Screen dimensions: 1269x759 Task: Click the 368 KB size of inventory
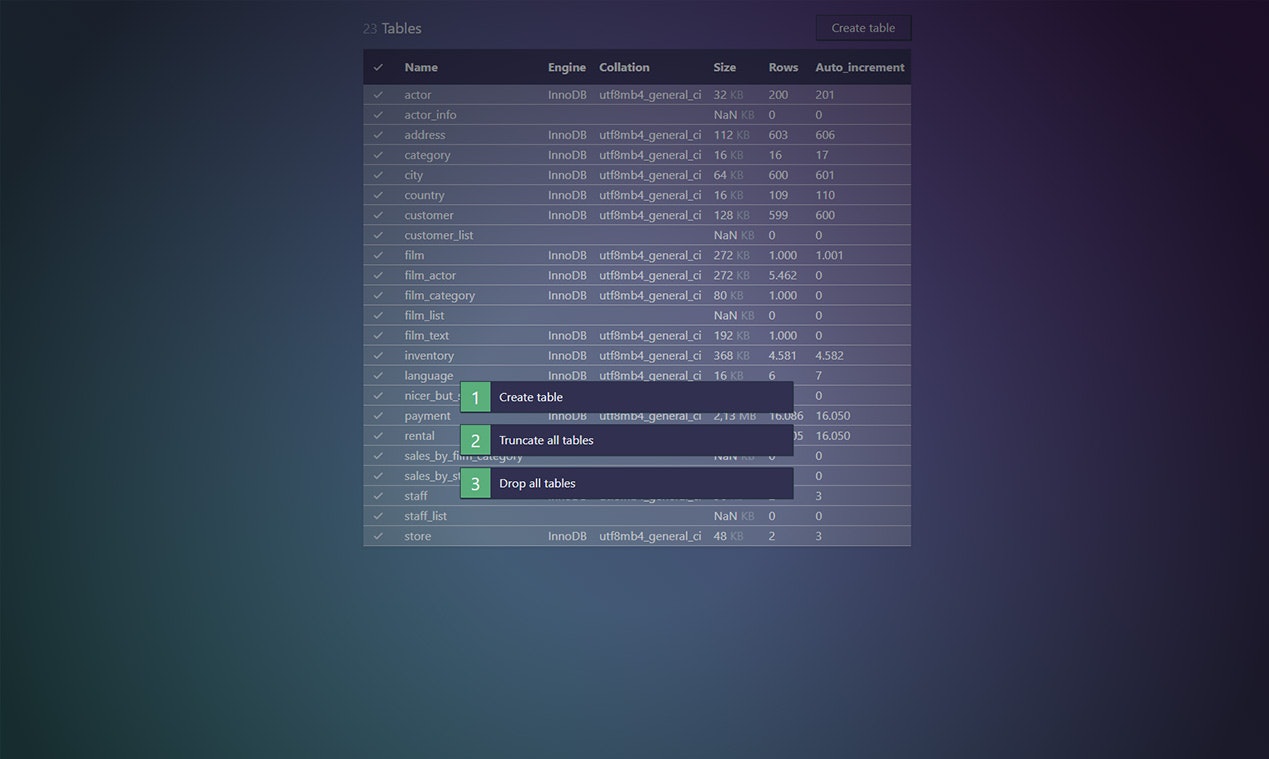tap(731, 355)
